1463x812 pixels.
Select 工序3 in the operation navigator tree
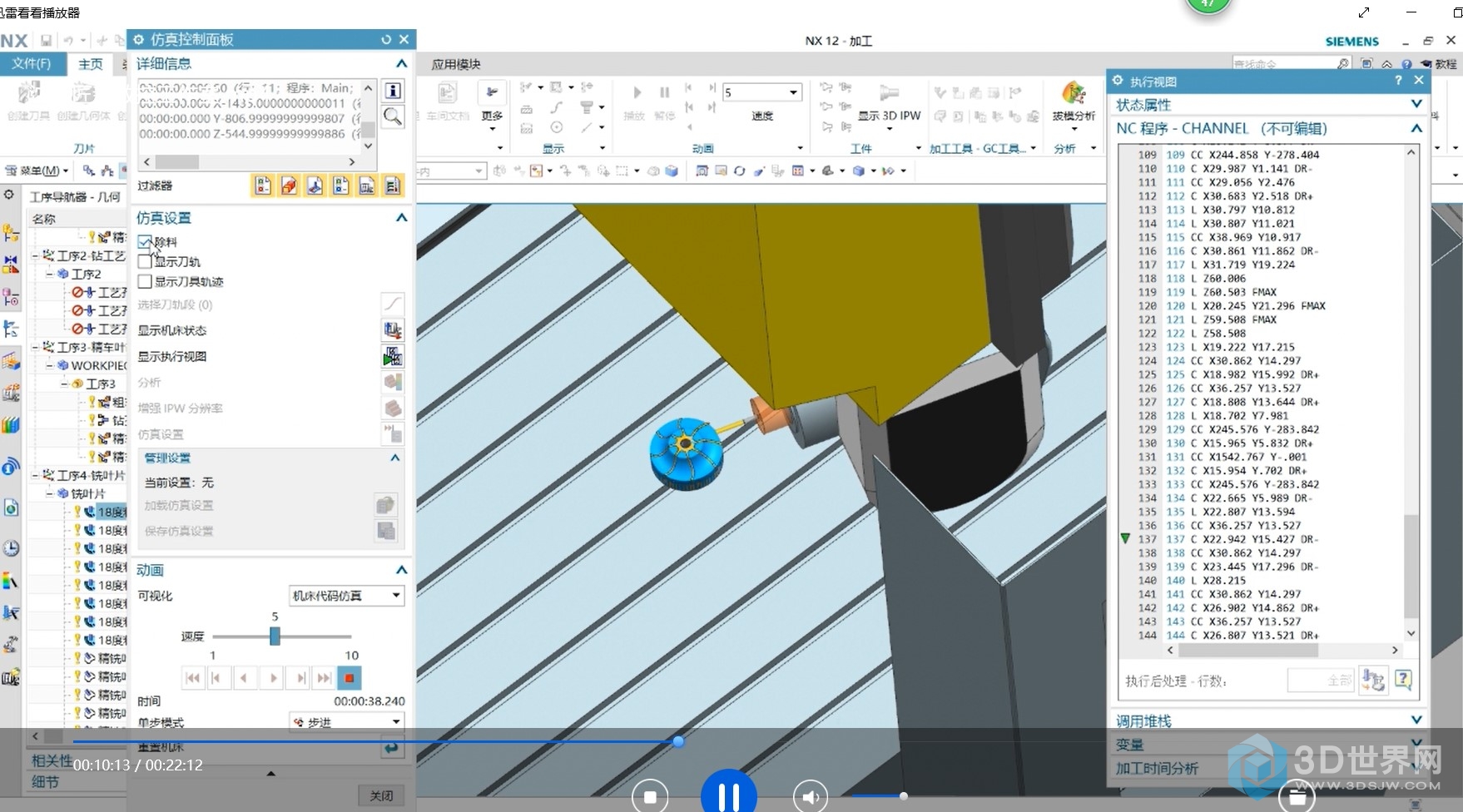(100, 384)
